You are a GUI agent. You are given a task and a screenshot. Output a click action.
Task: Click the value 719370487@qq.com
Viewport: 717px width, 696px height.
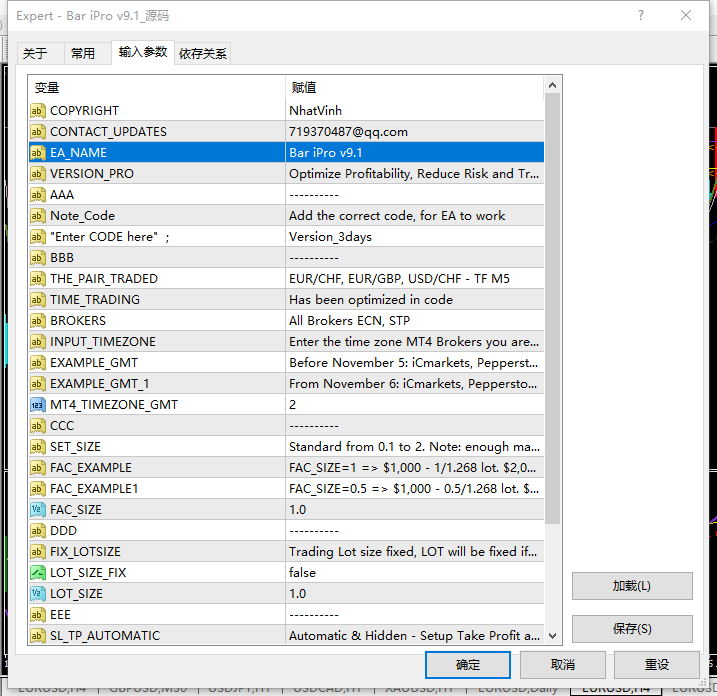click(x=348, y=132)
